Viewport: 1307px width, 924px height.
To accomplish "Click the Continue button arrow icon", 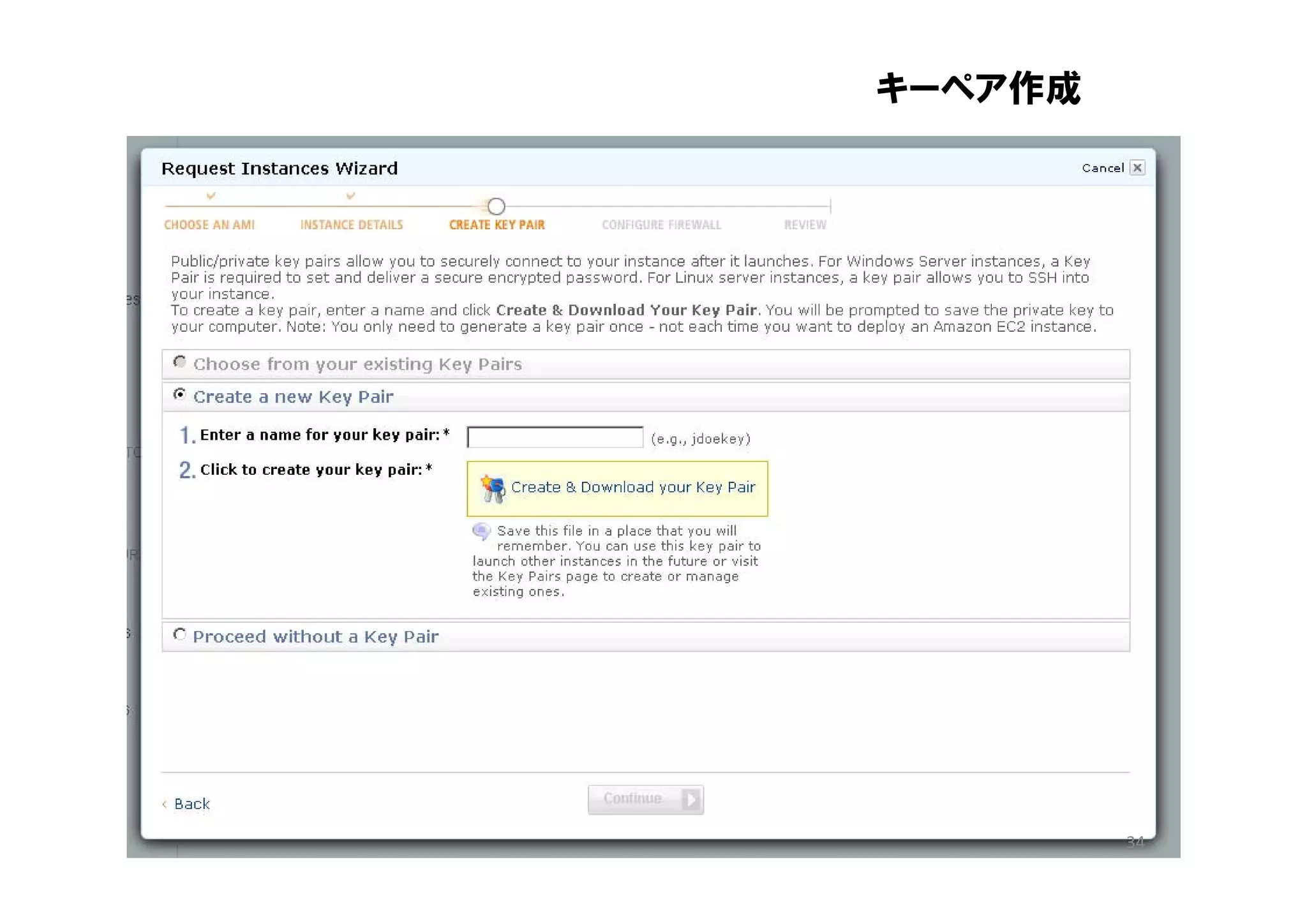I will coord(691,799).
